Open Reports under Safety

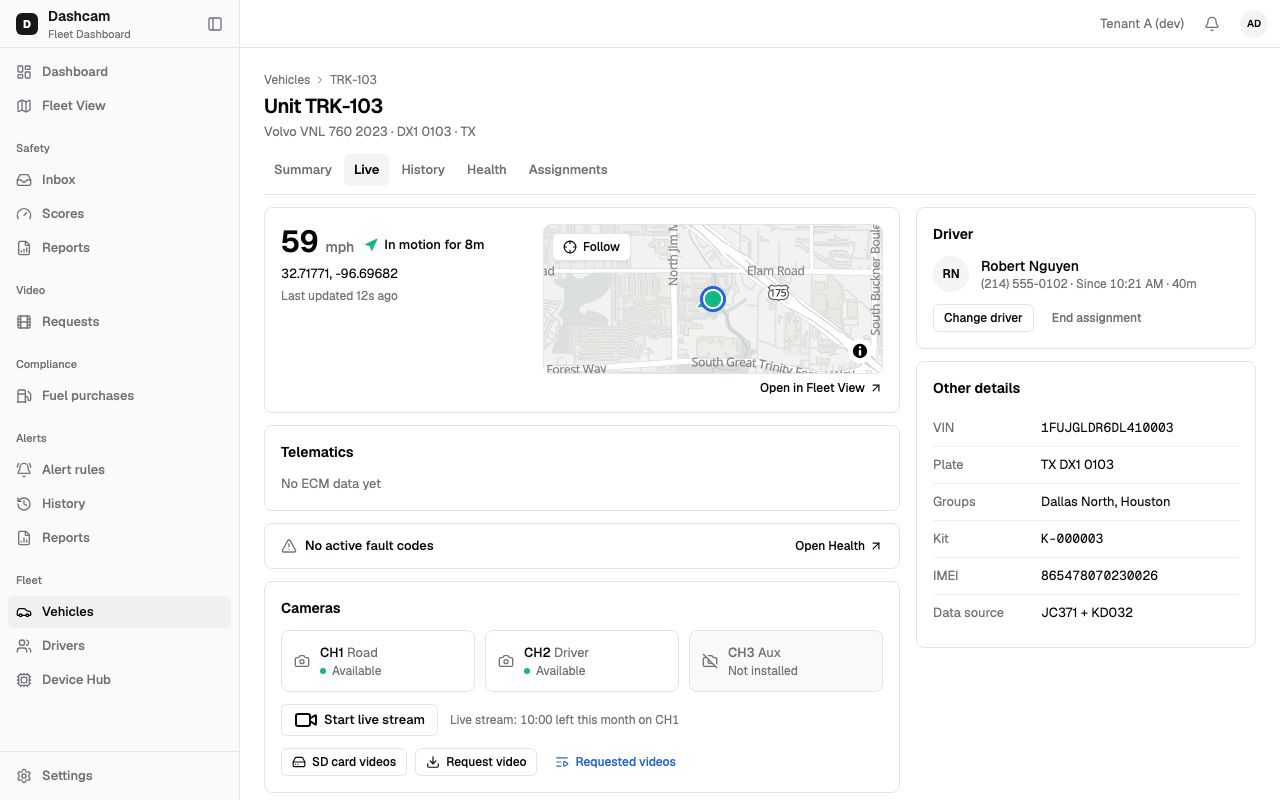click(119, 248)
